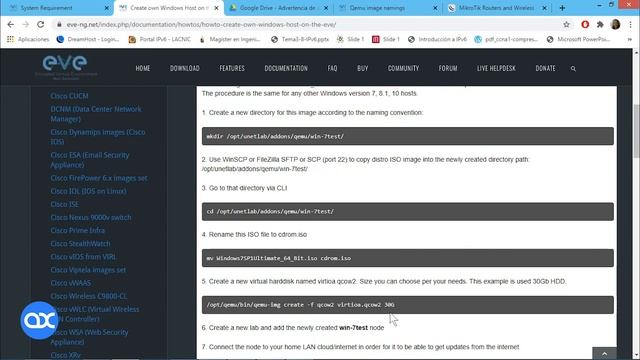Open the Chrome three-dot menu
640x360 pixels.
[630, 24]
